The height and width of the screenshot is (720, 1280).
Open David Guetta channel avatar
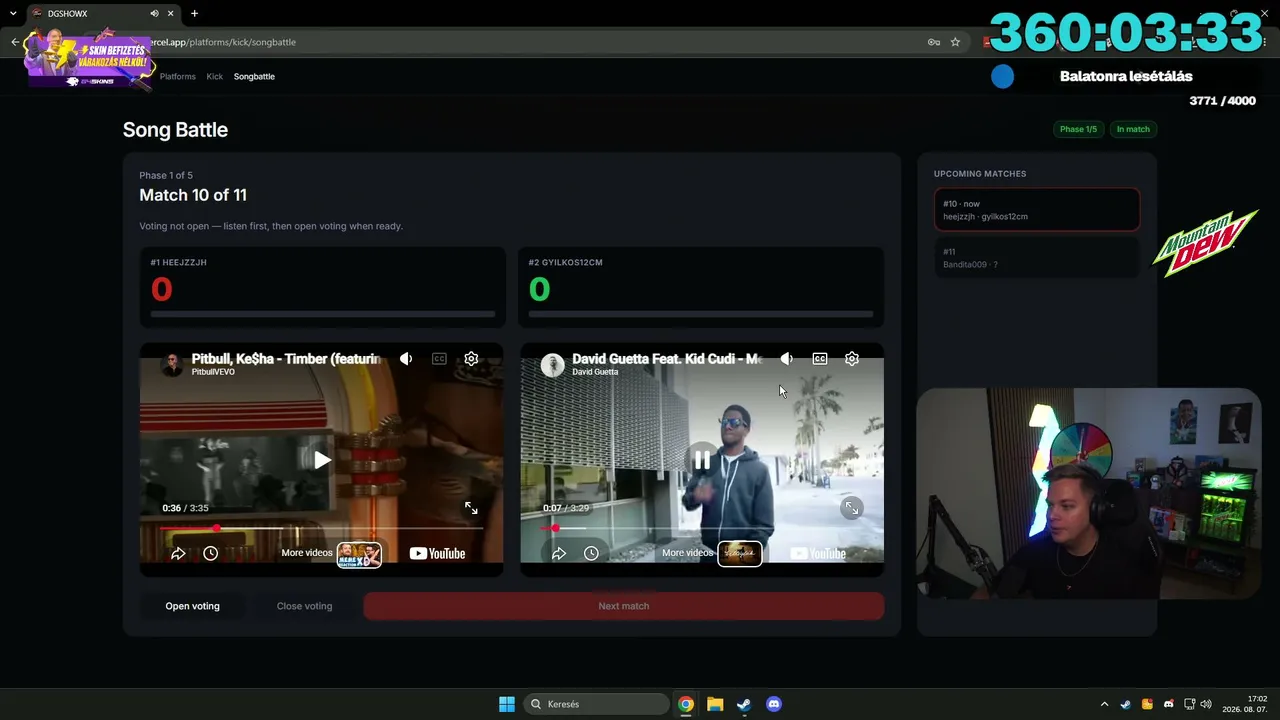[x=552, y=365]
